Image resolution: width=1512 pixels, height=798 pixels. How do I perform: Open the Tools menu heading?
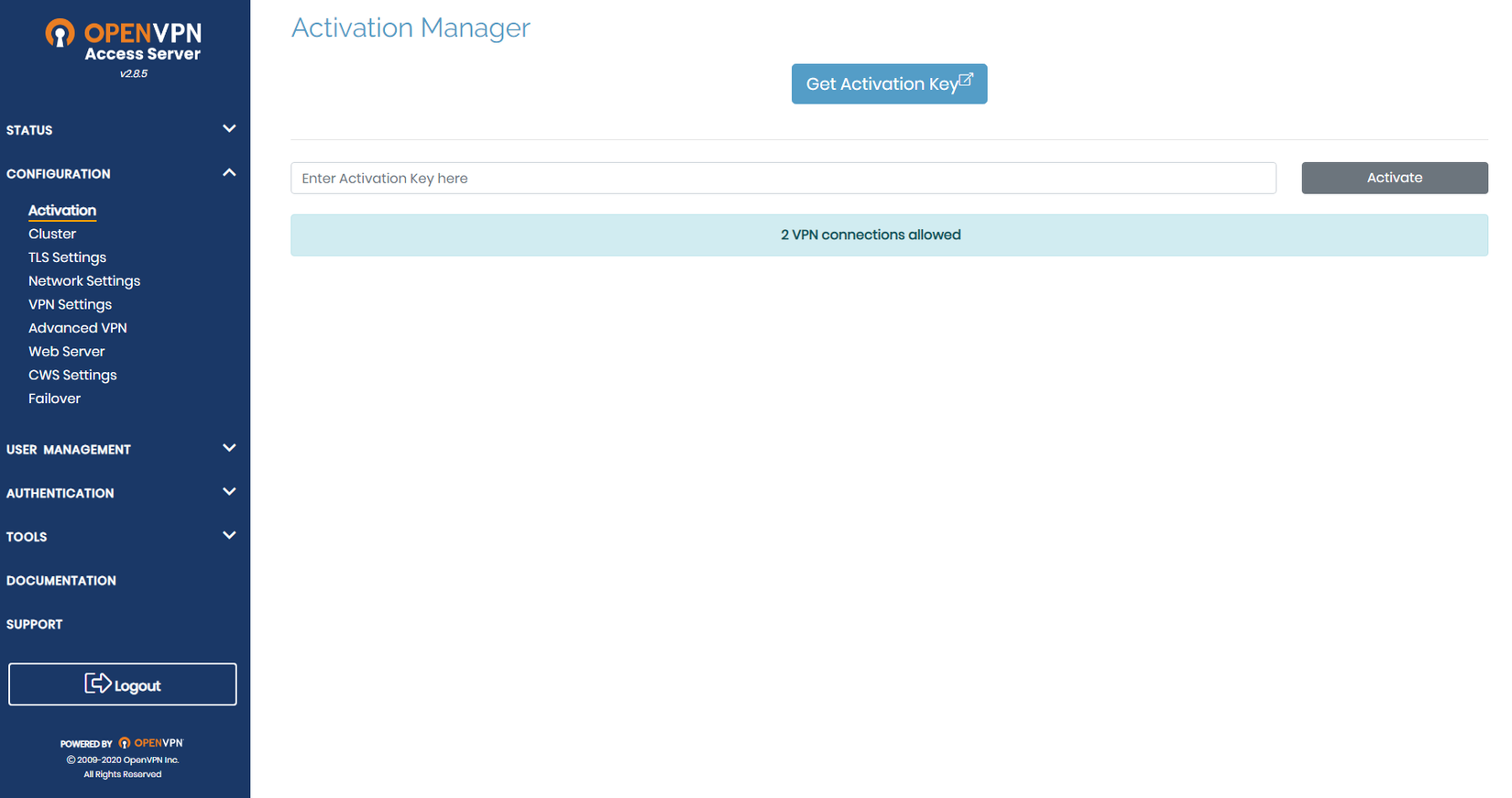(27, 537)
